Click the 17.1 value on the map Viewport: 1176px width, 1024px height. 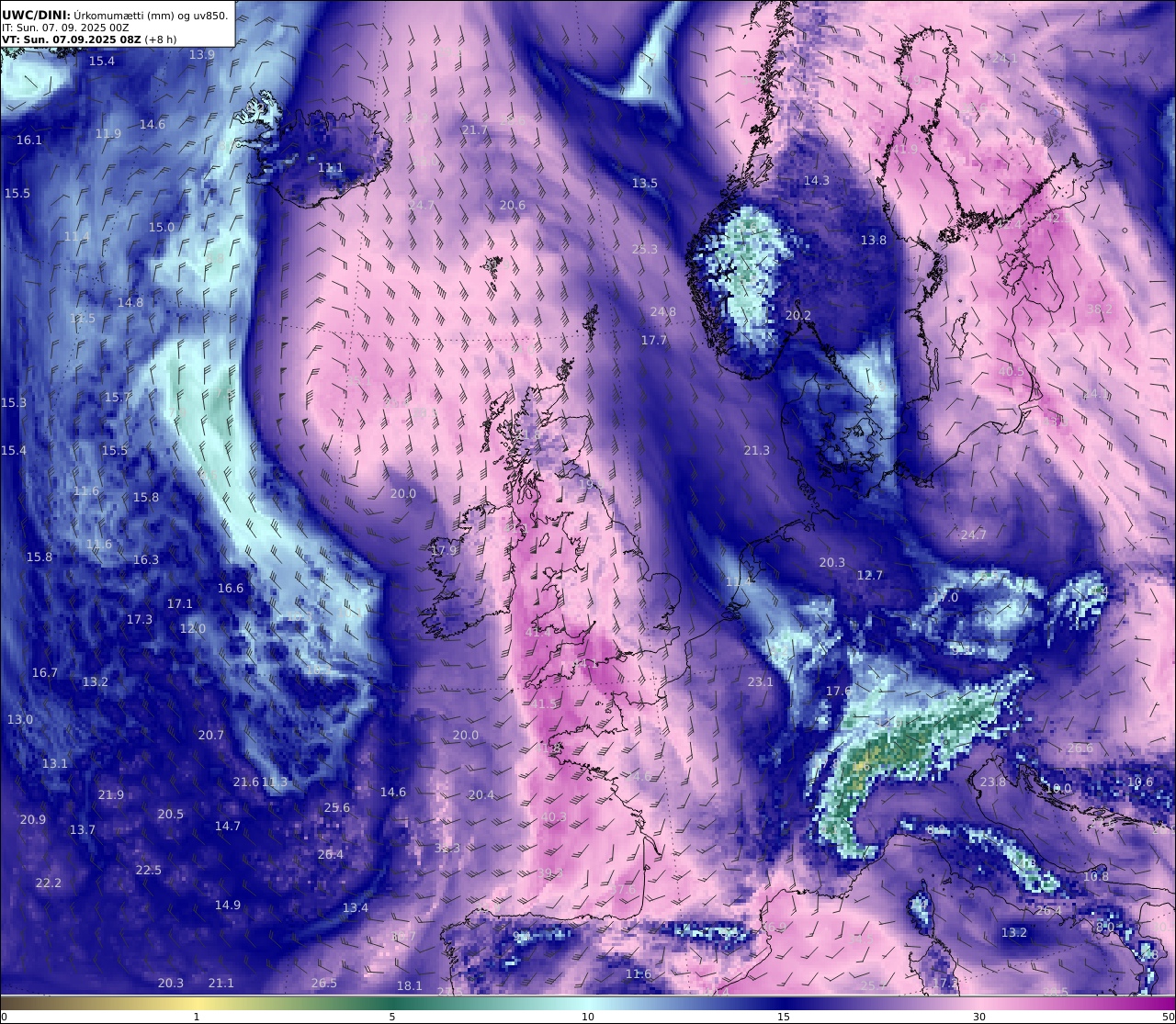(180, 603)
